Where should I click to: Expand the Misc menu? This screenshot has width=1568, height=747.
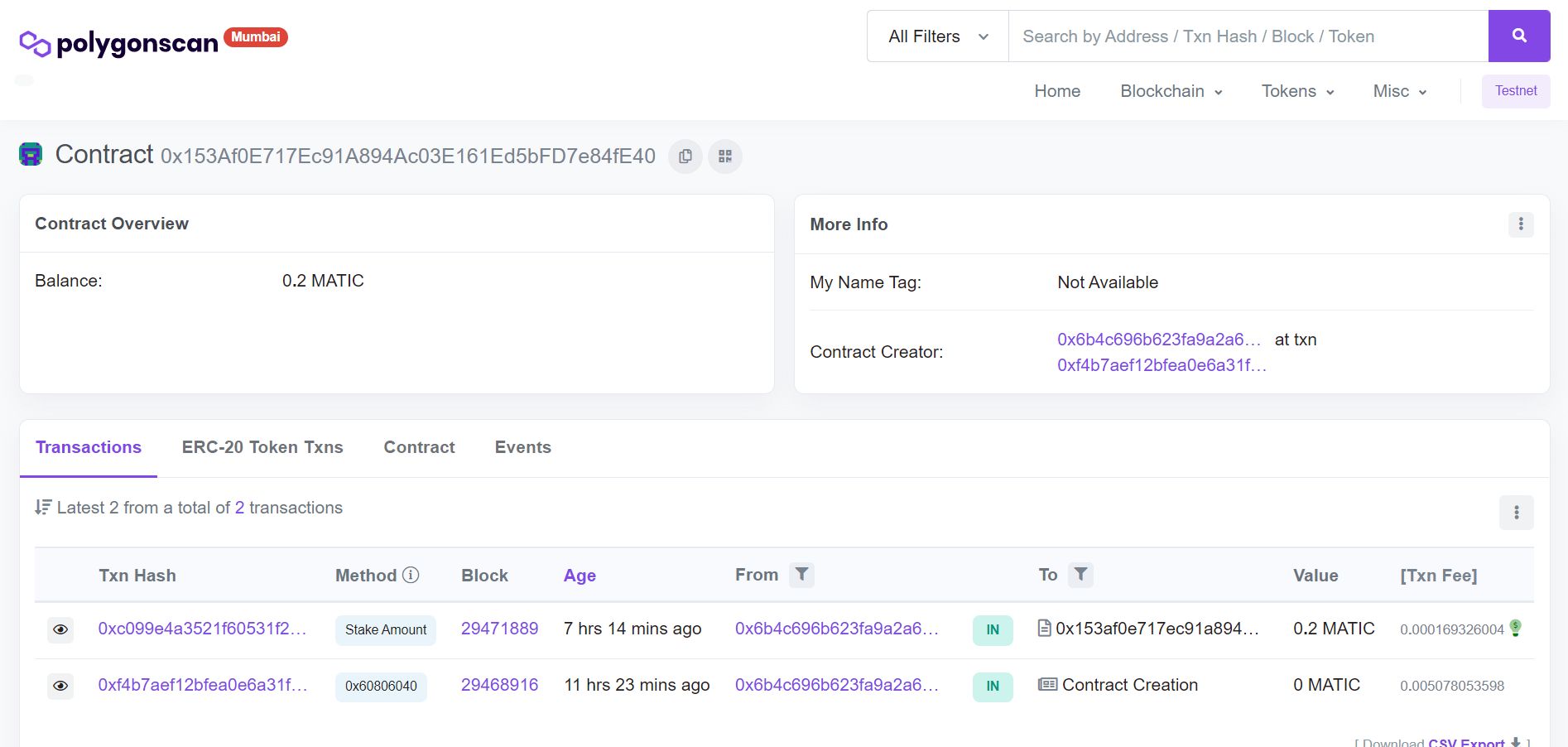coord(1400,91)
